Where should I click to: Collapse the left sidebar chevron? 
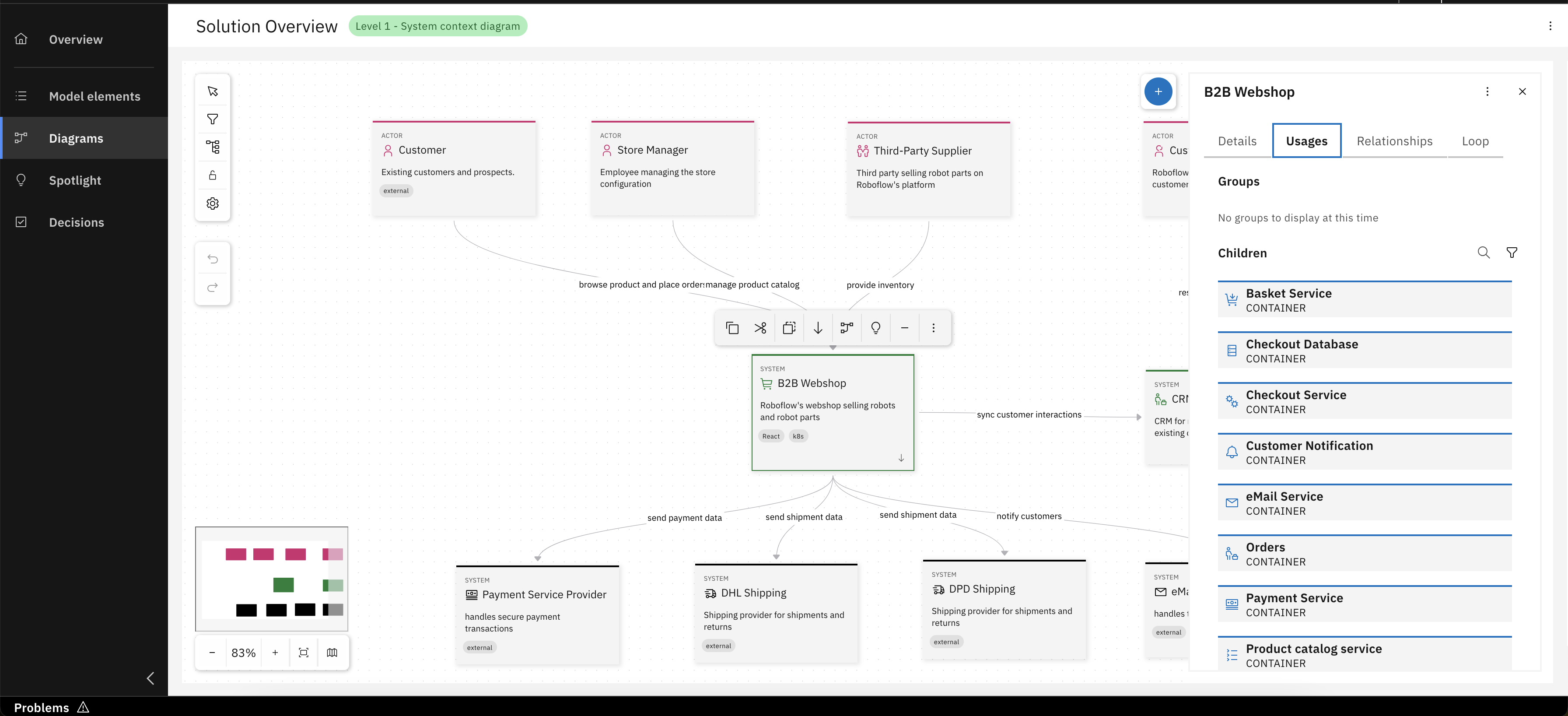click(x=150, y=678)
